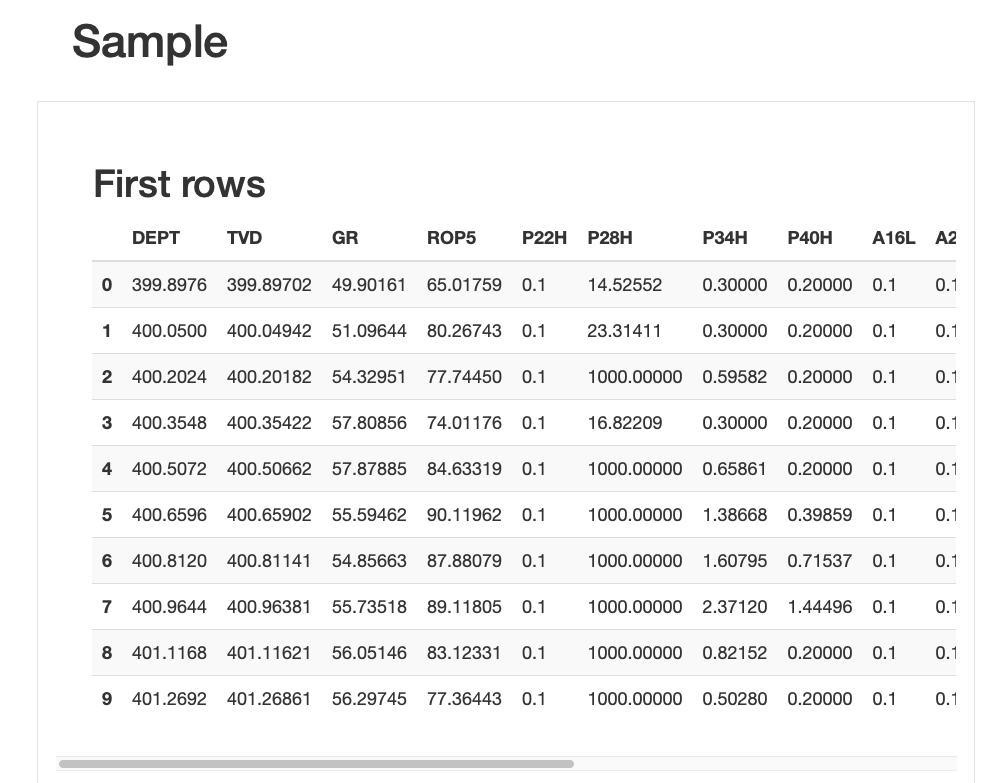Click DEPT value 400.2024
Screen dimensions: 995x783
tap(169, 377)
